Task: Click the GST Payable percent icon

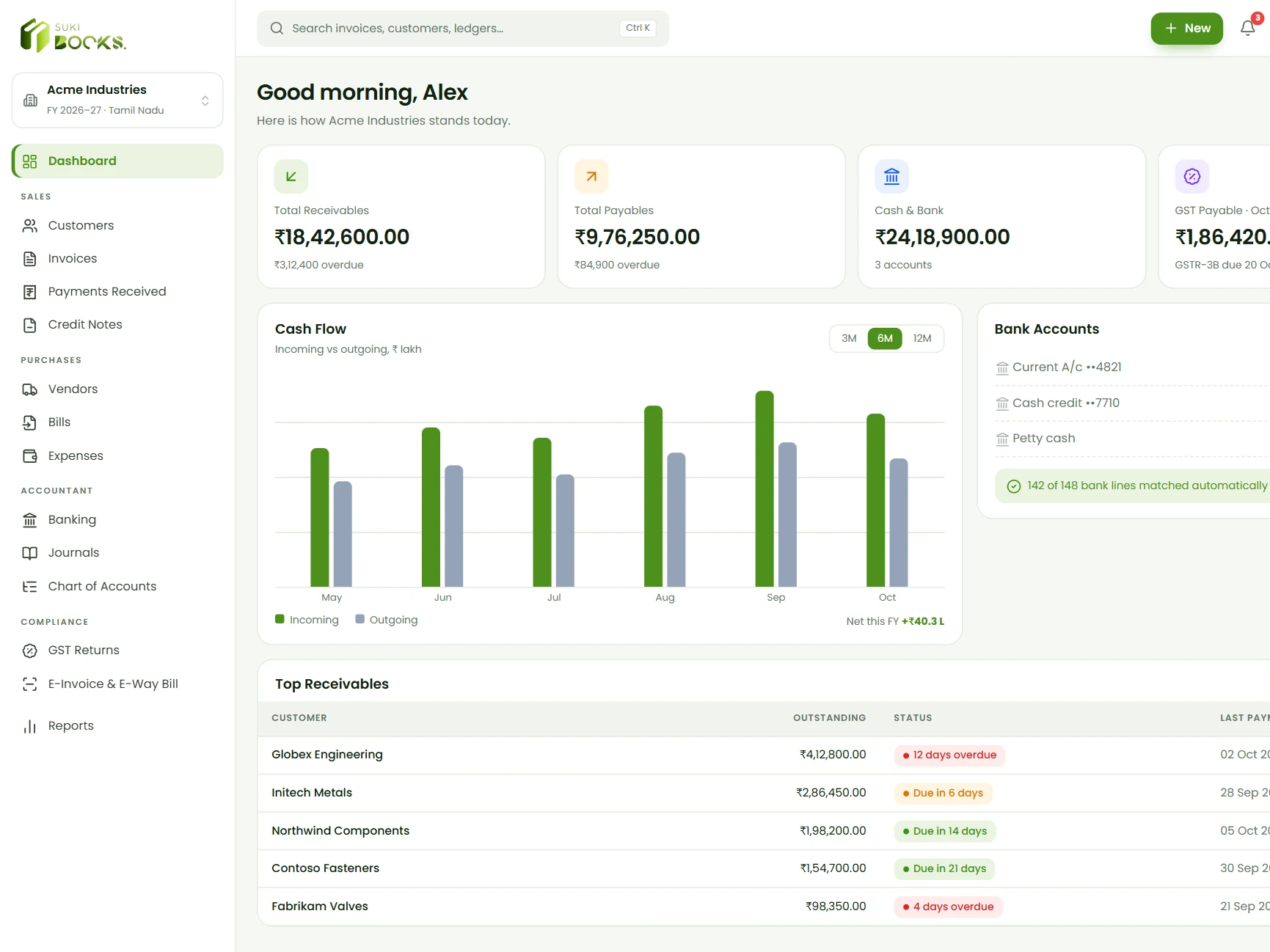Action: [1192, 176]
